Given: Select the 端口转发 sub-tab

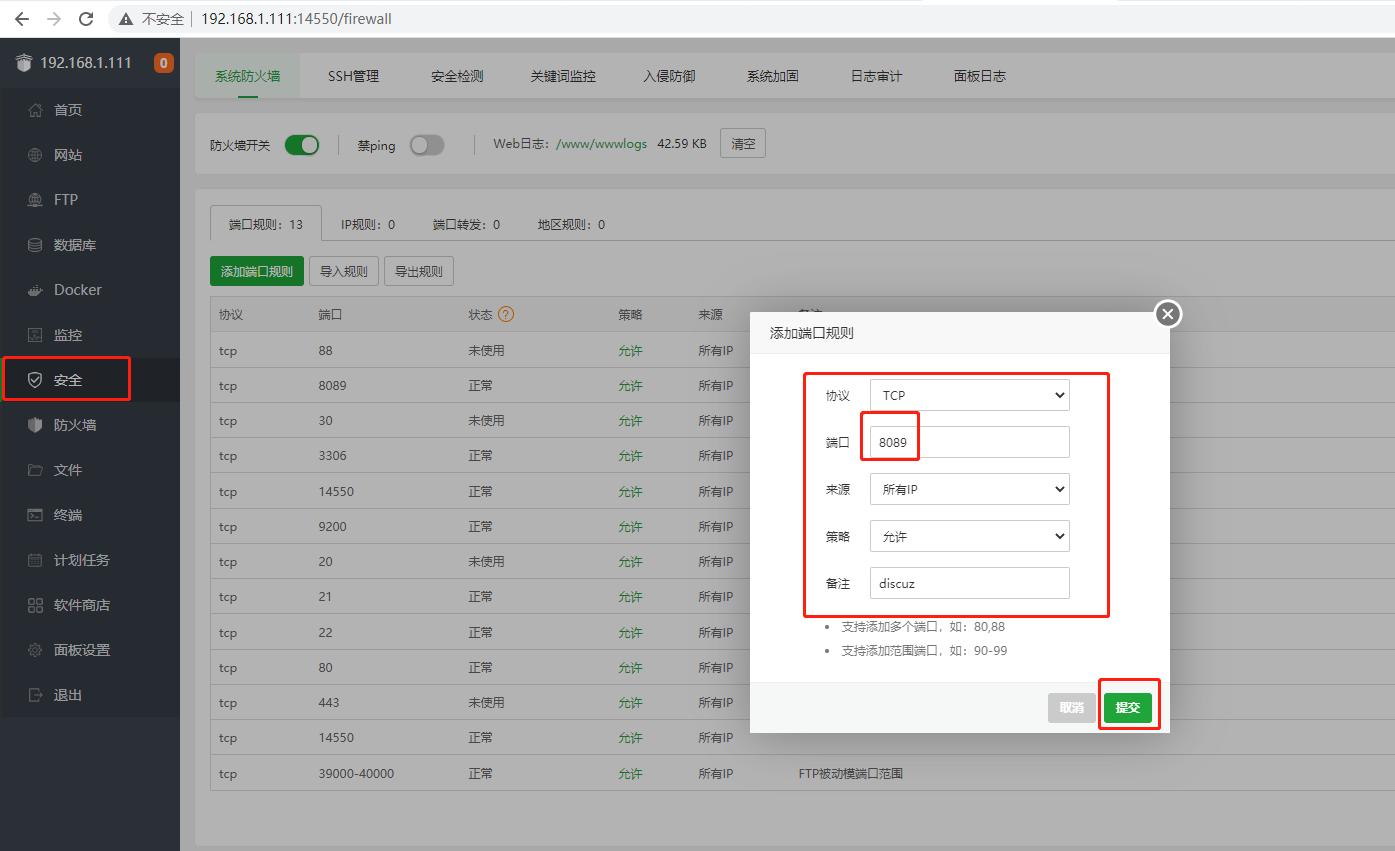Looking at the screenshot, I should coord(467,225).
